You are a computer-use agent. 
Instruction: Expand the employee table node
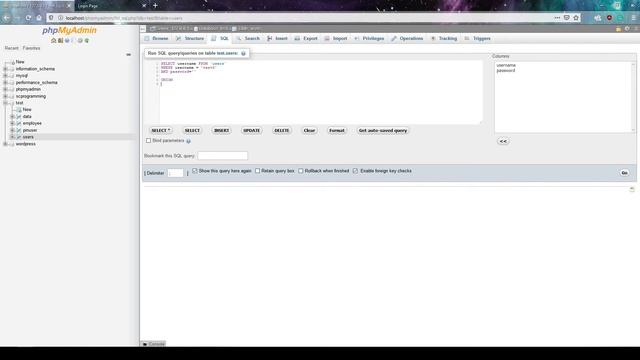[x=12, y=123]
